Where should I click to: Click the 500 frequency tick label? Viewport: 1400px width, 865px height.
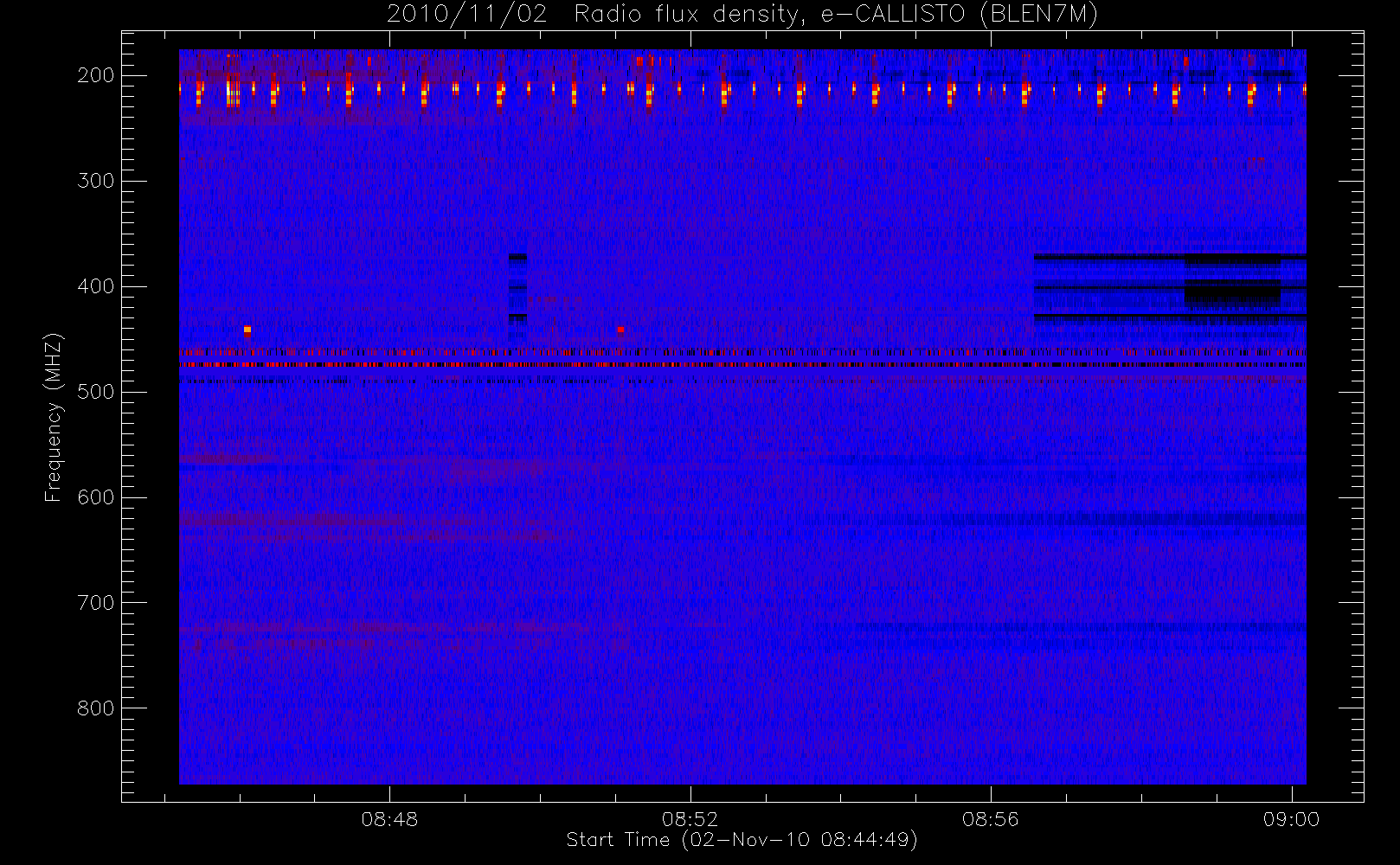tap(95, 392)
